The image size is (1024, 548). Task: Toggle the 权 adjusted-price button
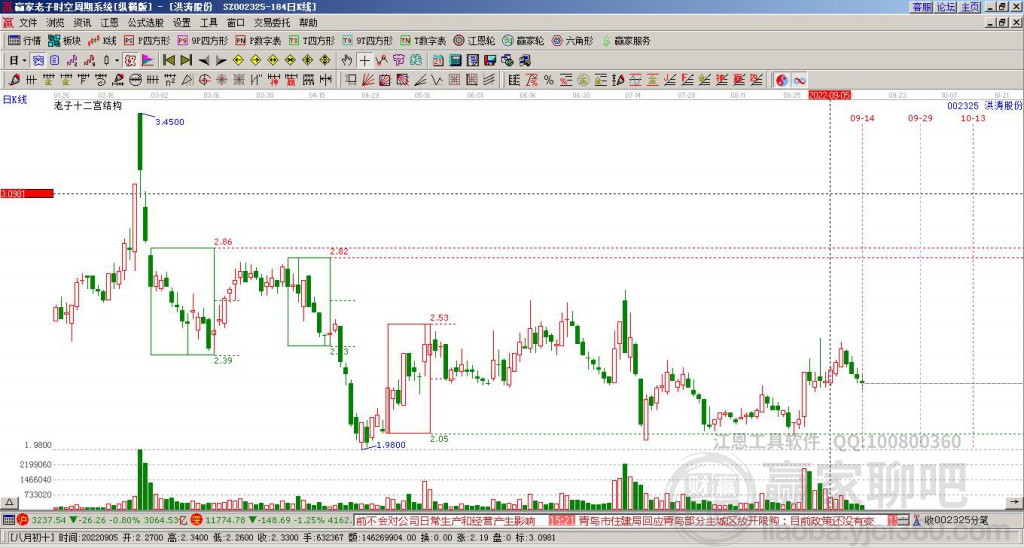pyautogui.click(x=130, y=60)
